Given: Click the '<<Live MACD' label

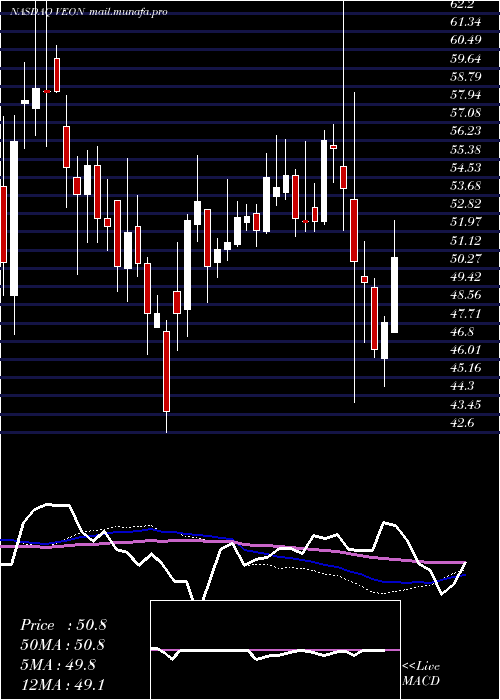Looking at the screenshot, I should 421,674.
